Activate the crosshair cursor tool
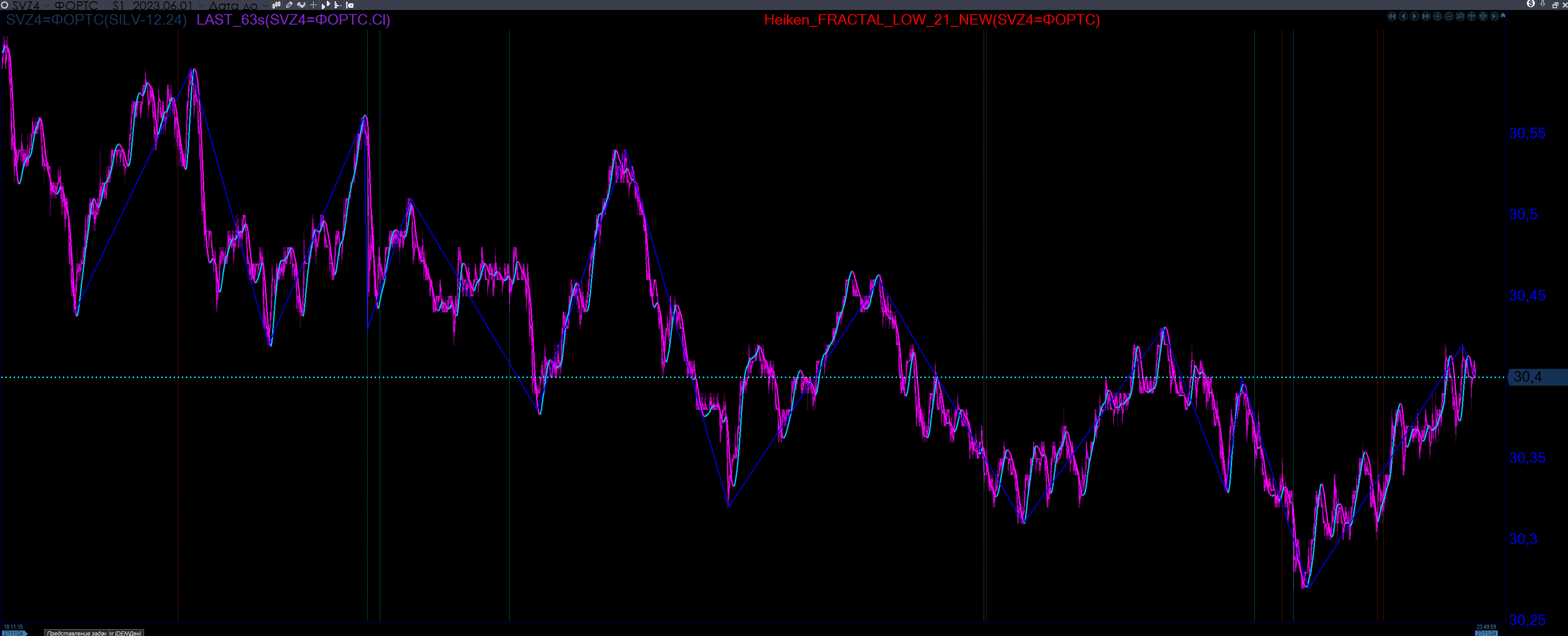This screenshot has height=636, width=1568. click(314, 5)
